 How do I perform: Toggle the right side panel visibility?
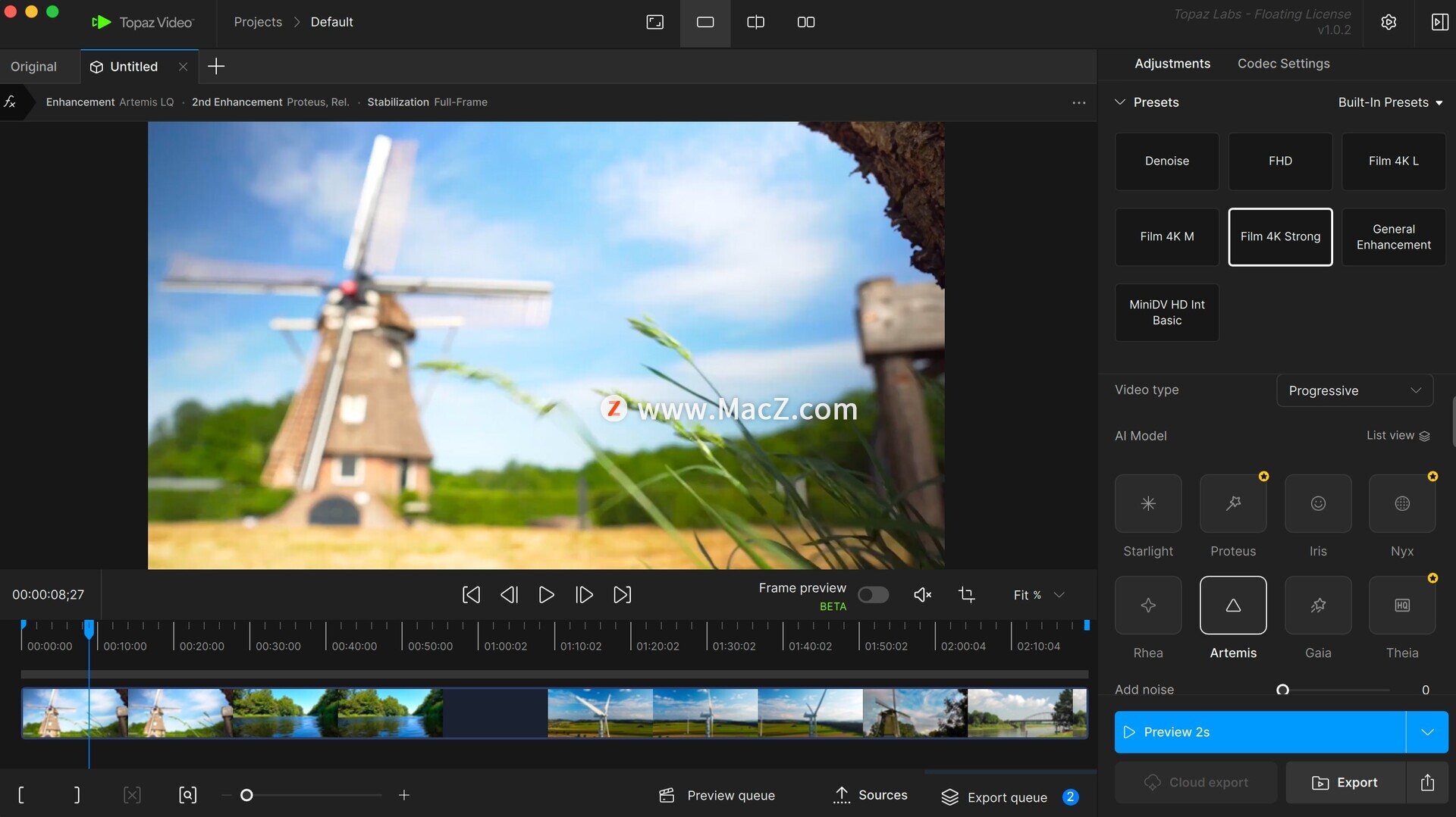click(x=1439, y=22)
